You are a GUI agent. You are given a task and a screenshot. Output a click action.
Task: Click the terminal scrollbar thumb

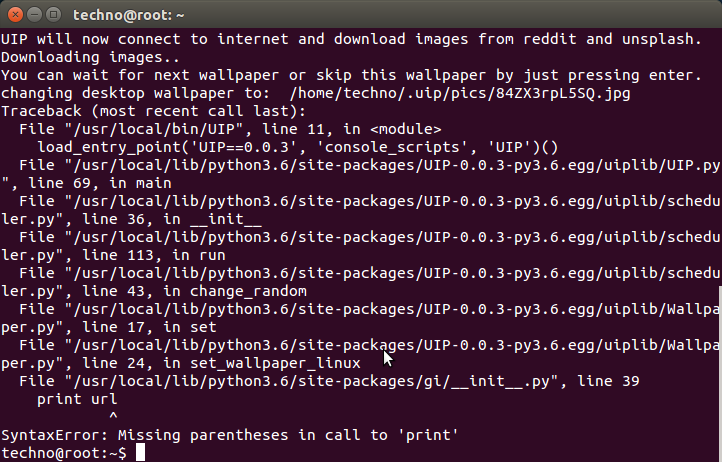(x=720, y=373)
